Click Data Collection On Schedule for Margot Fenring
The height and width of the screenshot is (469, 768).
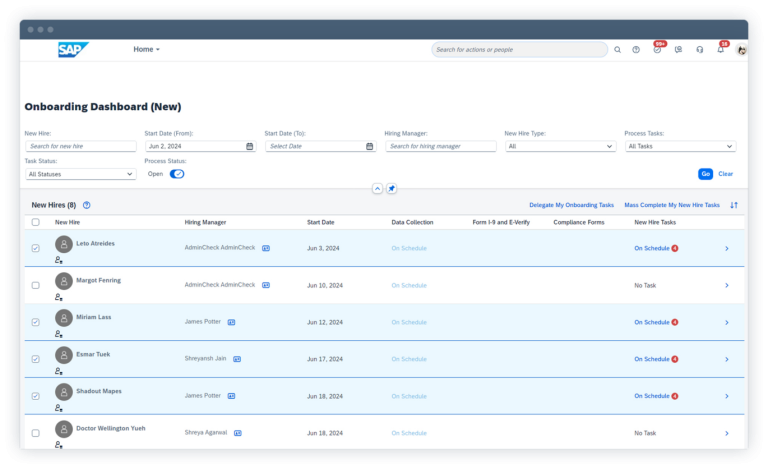coord(409,285)
